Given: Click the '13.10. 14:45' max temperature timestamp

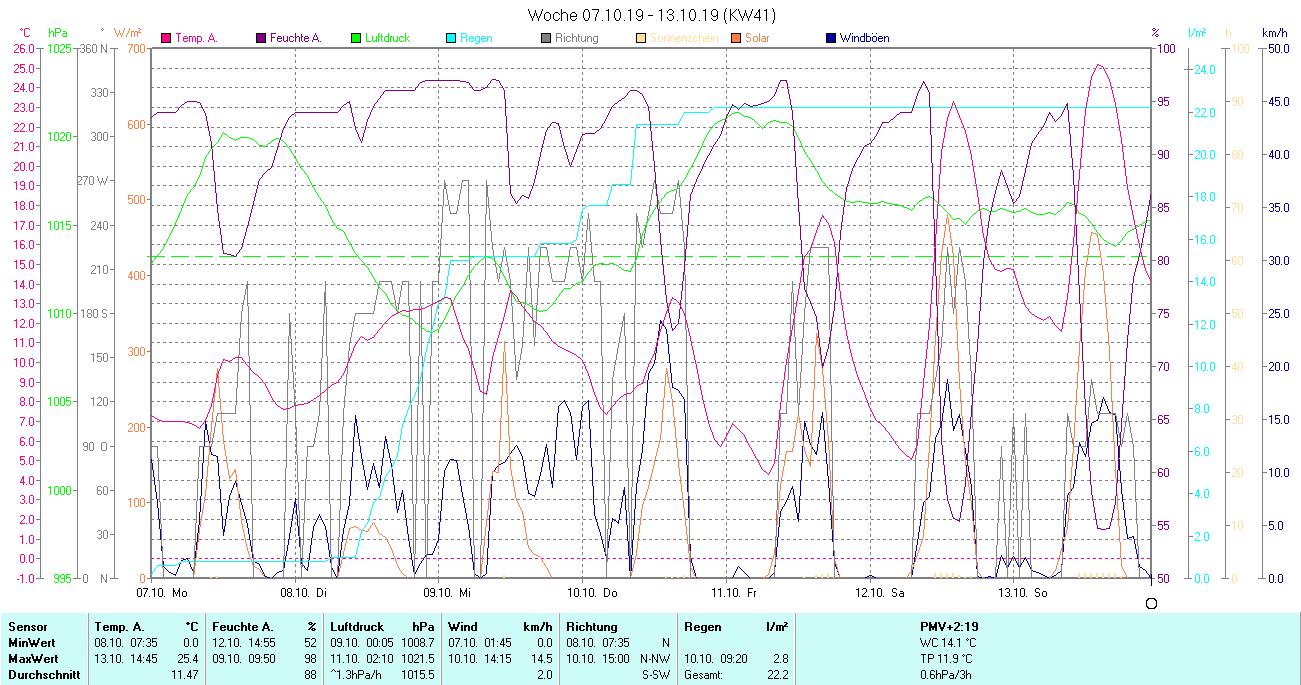Looking at the screenshot, I should [x=127, y=659].
